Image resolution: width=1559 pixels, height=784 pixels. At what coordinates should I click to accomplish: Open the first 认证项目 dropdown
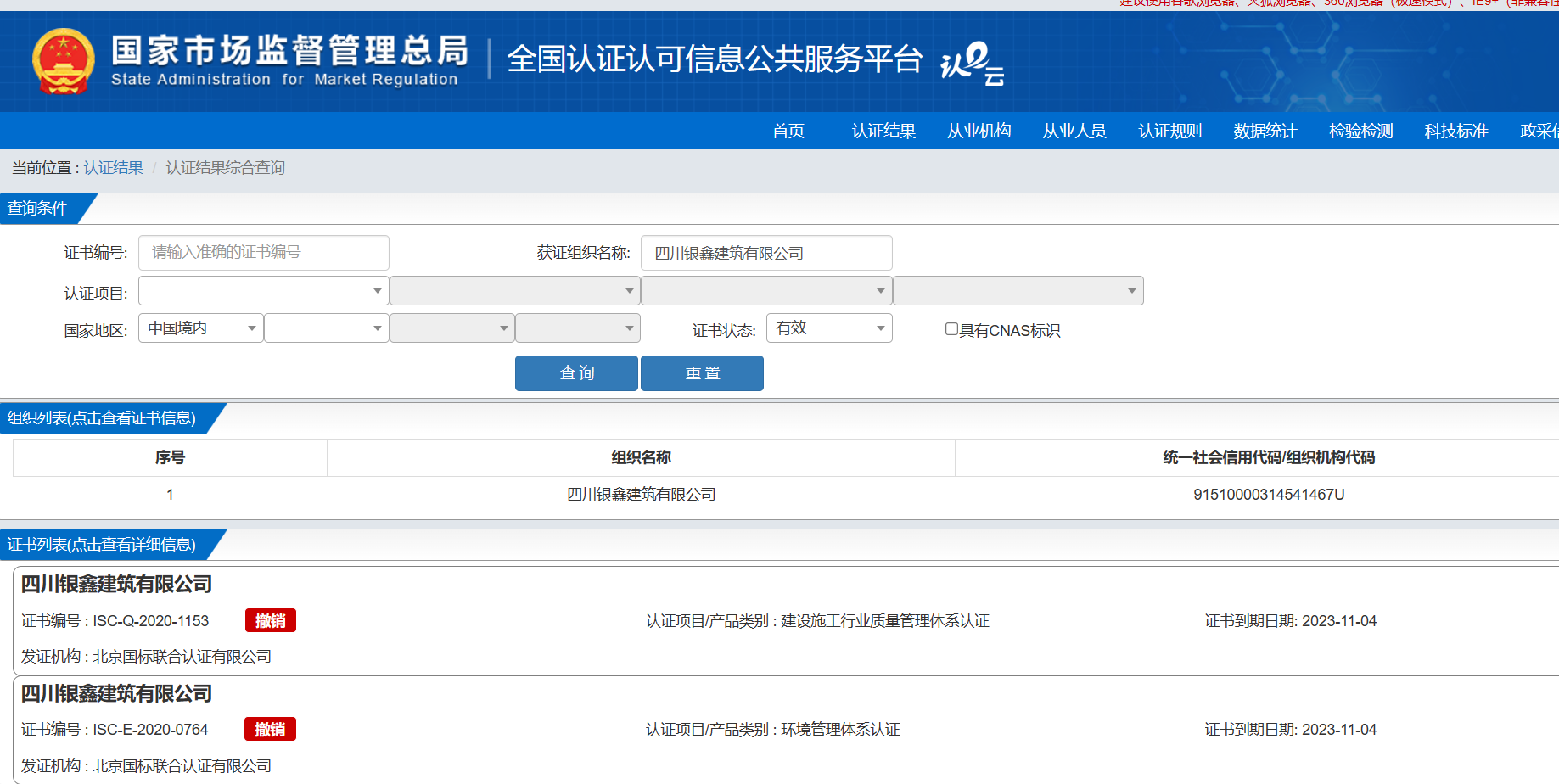(264, 291)
